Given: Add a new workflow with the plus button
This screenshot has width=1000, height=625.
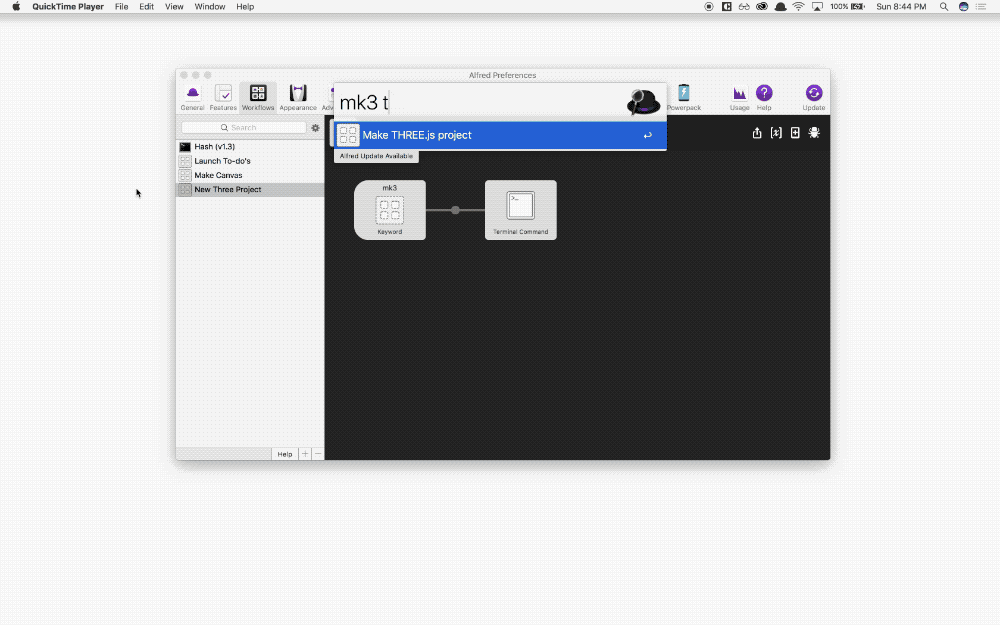Looking at the screenshot, I should [305, 454].
